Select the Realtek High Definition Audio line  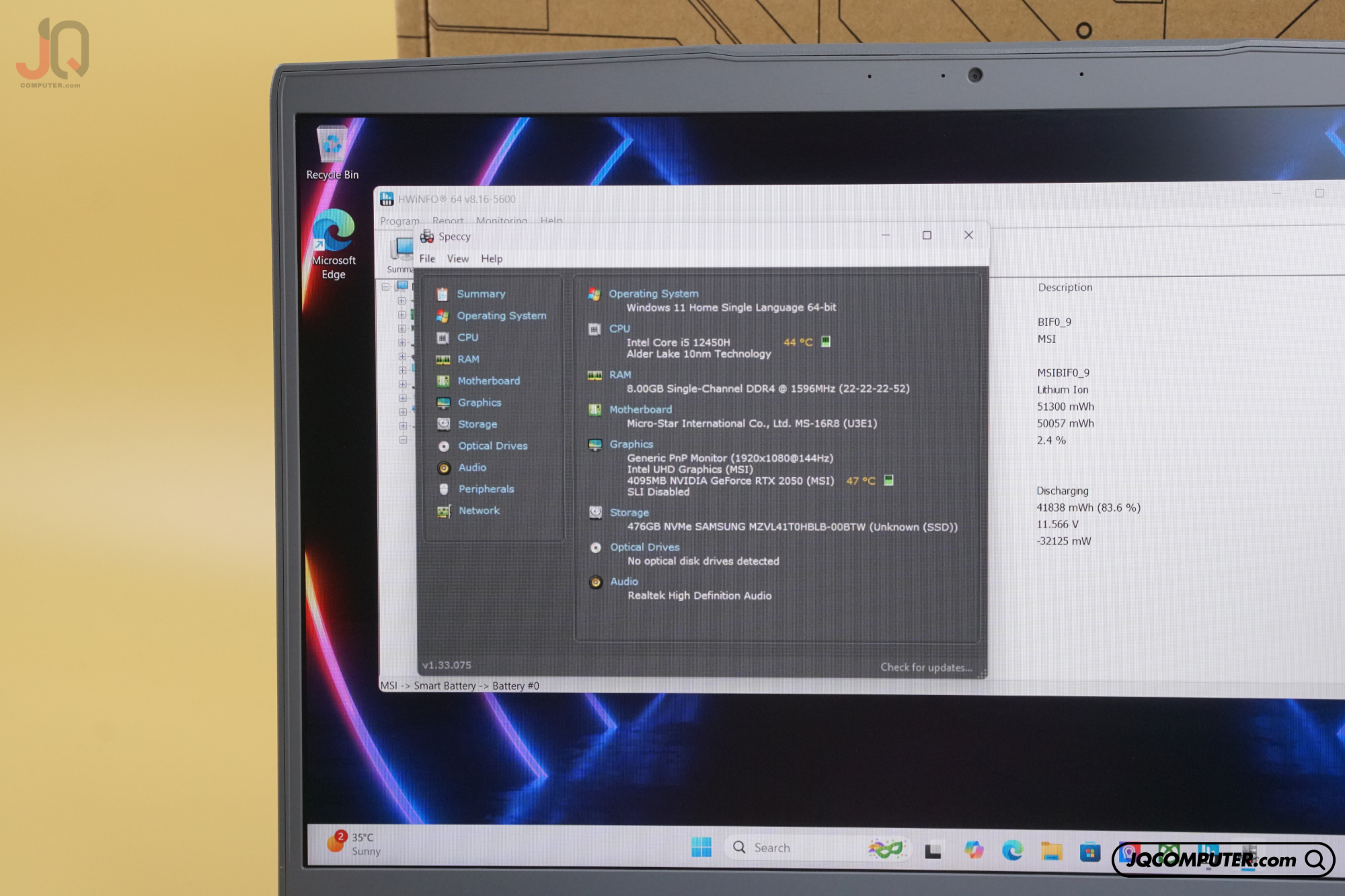(x=699, y=596)
